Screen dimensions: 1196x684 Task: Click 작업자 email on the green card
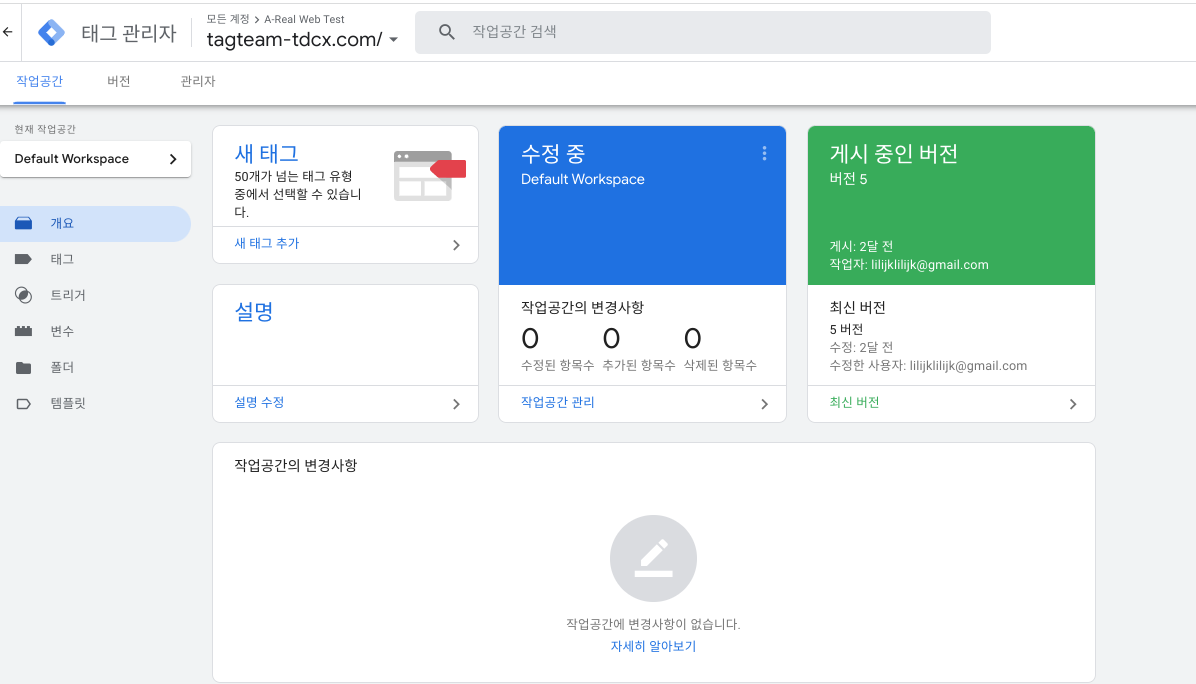click(909, 265)
